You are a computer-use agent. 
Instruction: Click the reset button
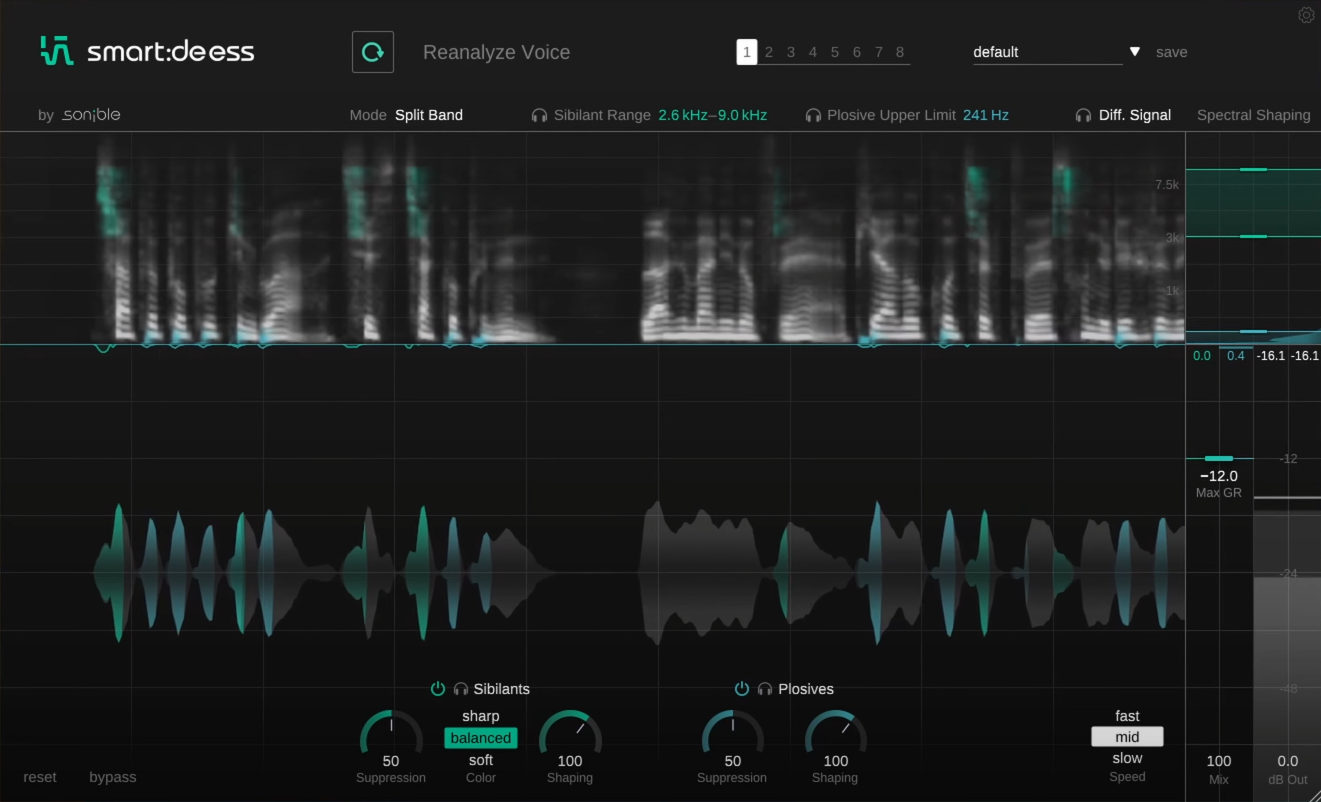tap(40, 777)
